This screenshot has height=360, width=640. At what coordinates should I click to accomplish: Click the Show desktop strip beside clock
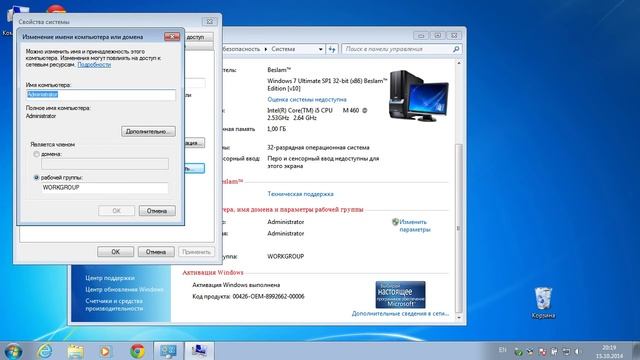(x=636, y=351)
